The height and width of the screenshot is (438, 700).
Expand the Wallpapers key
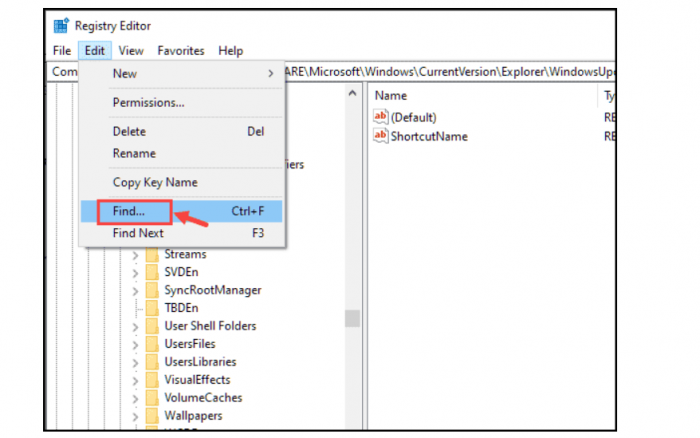(135, 416)
